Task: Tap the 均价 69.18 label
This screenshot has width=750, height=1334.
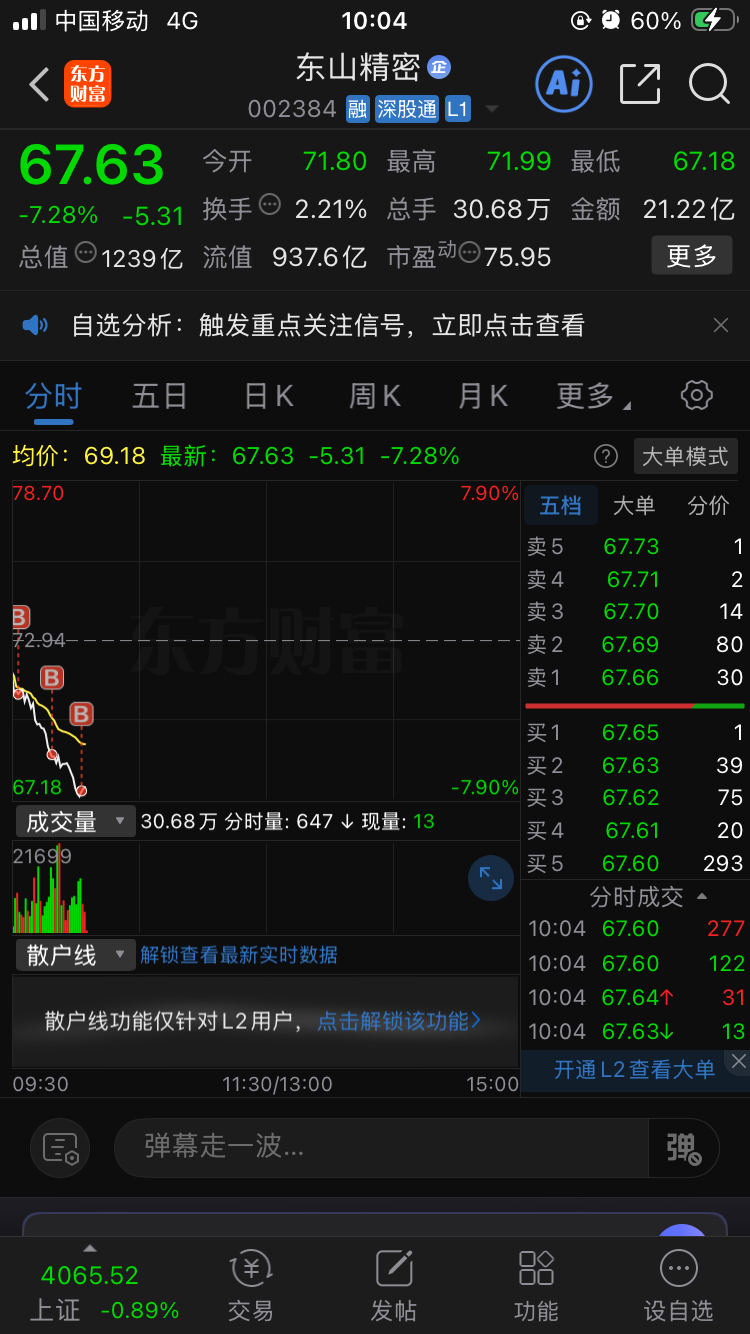Action: coord(79,456)
